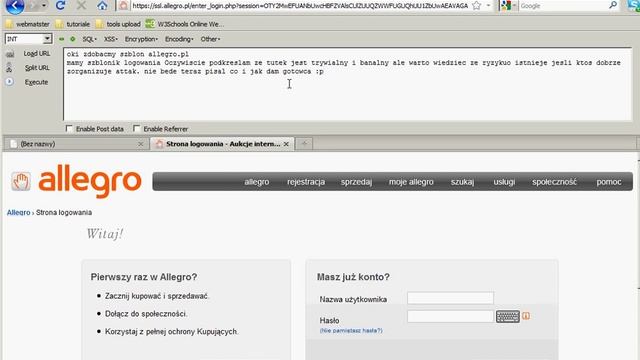The height and width of the screenshot is (360, 640).
Task: Bookmark this page with the star icon
Action: click(x=476, y=6)
